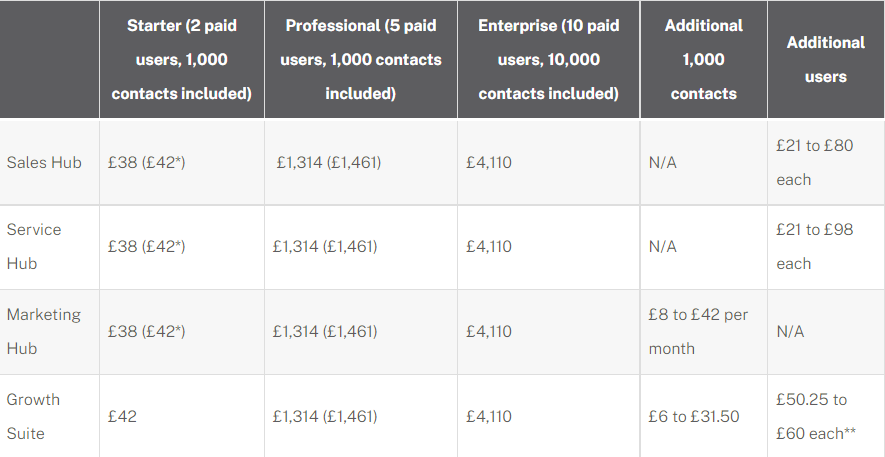Click Marketing Hub's £8 to £42 per month cell
Image resolution: width=885 pixels, height=457 pixels.
pos(698,331)
